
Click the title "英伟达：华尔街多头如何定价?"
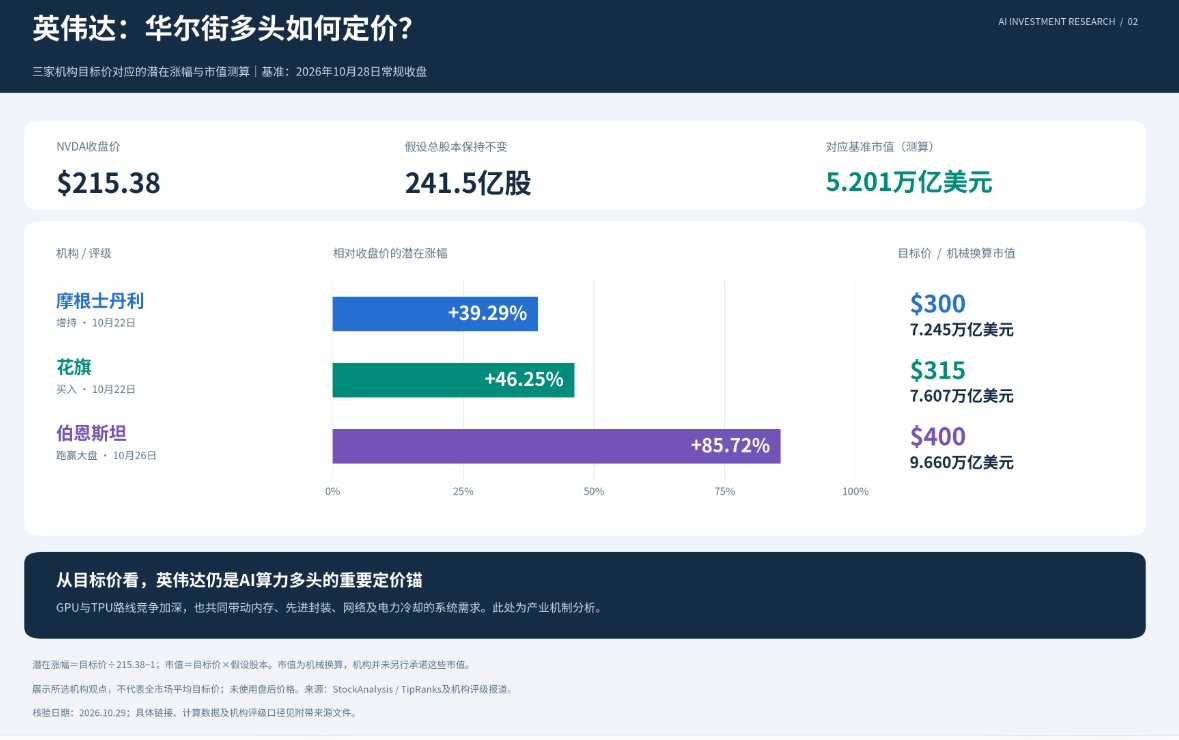(x=223, y=29)
